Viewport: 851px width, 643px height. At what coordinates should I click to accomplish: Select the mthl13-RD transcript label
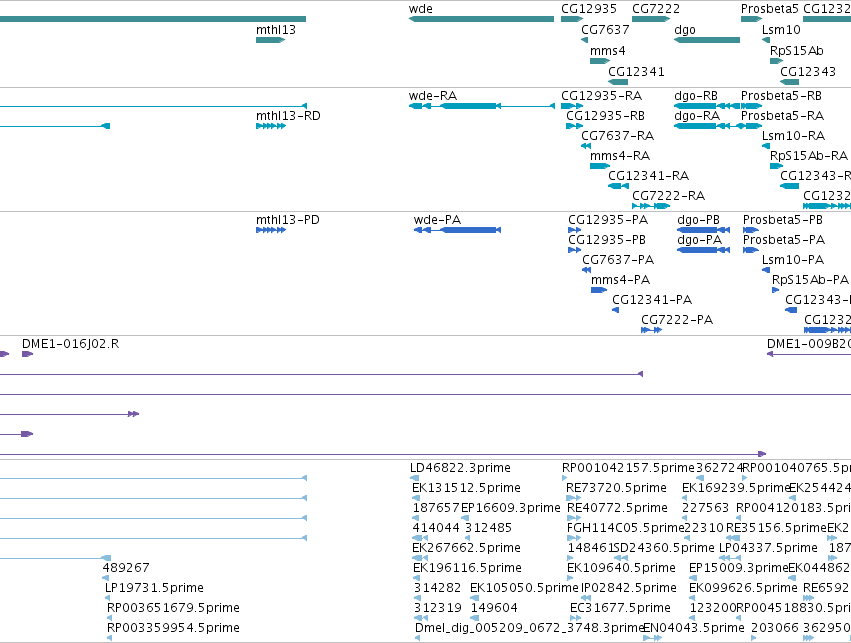point(288,116)
